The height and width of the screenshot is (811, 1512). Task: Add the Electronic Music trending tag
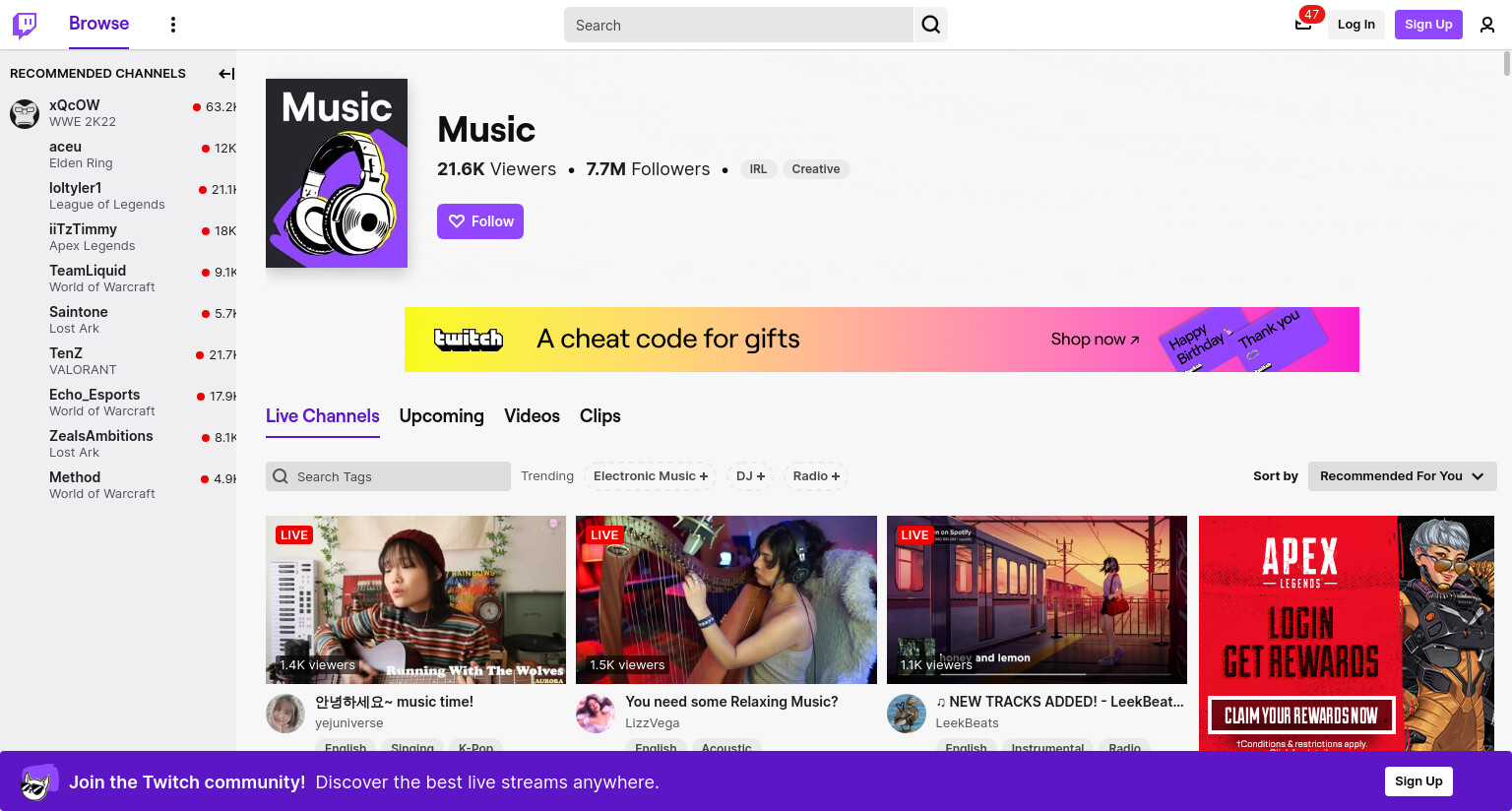click(651, 476)
